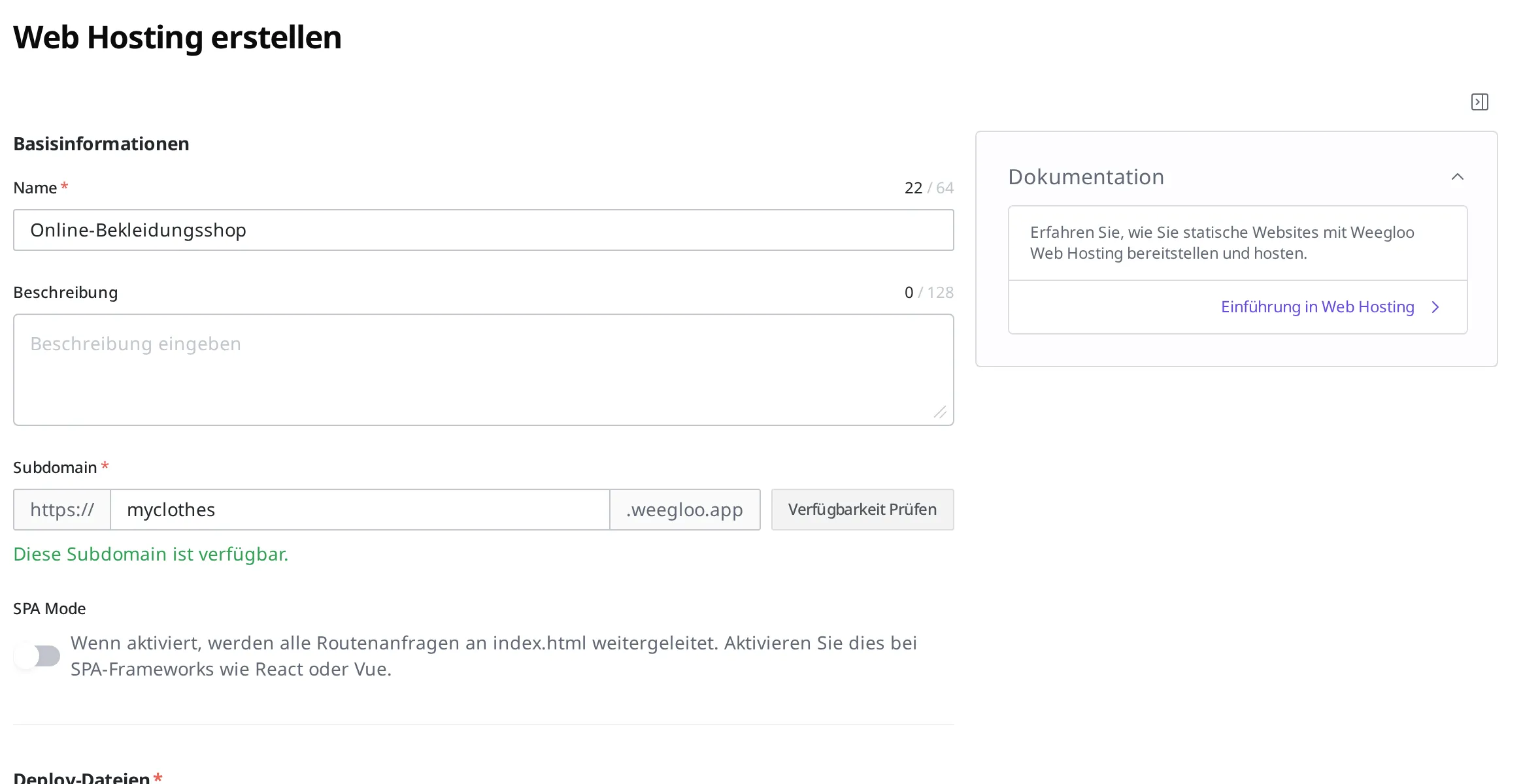
Task: Click the Name character counter 22 / 64
Action: (929, 188)
